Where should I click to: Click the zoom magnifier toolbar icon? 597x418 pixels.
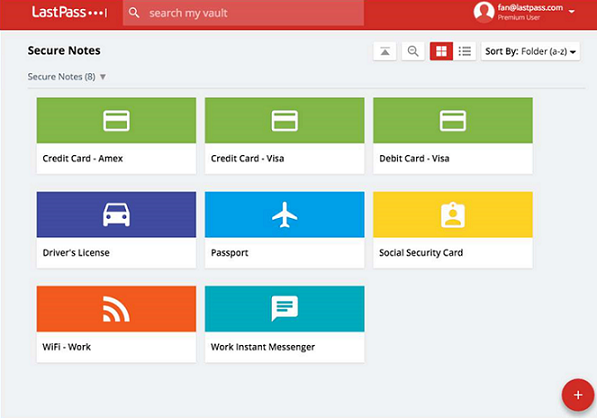tap(413, 51)
